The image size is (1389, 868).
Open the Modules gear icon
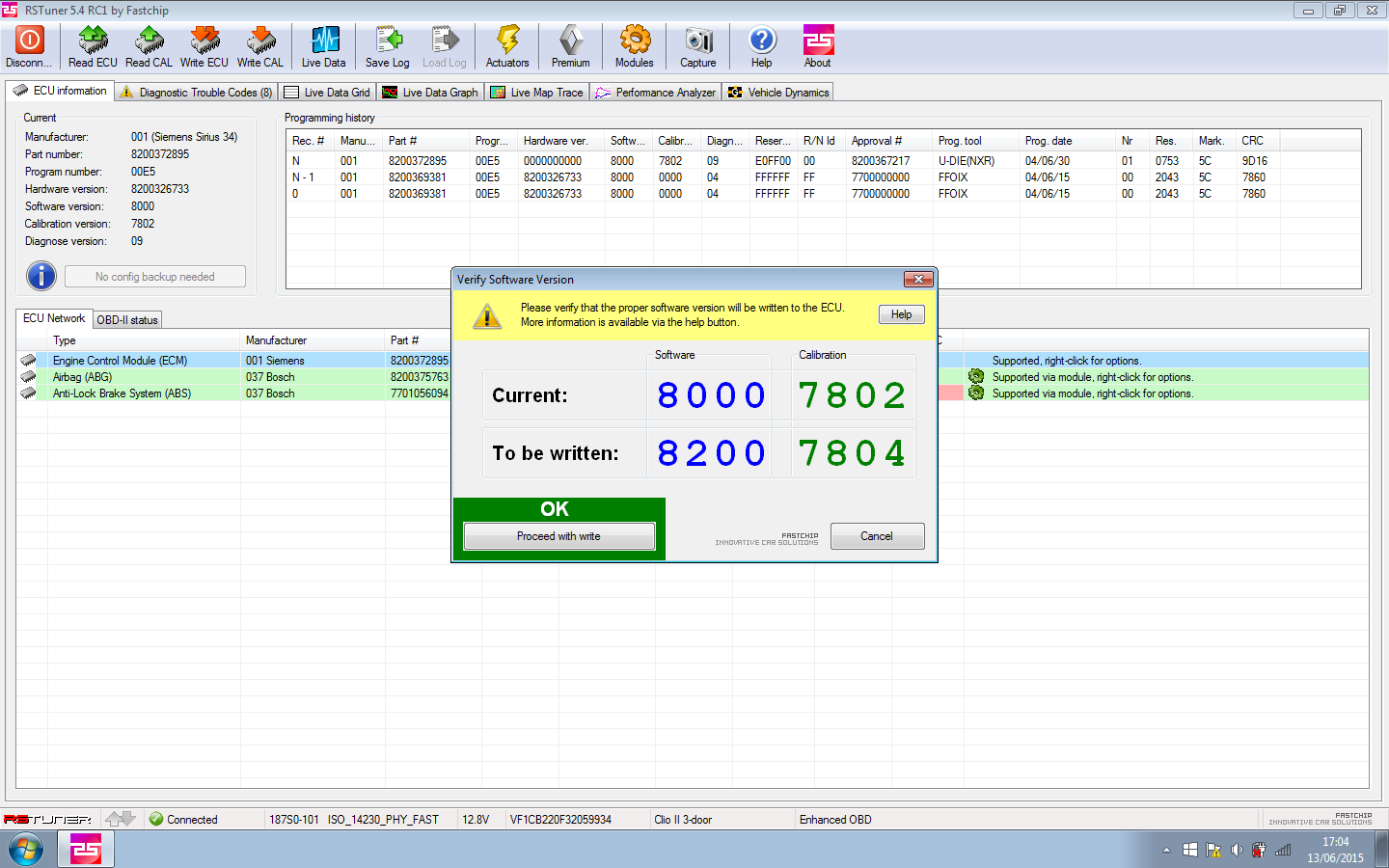tap(635, 41)
